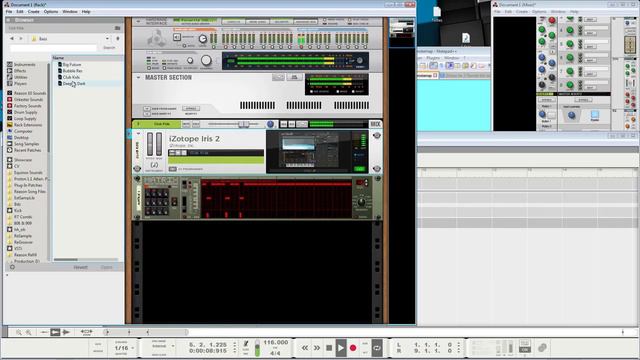Click the browser Search button

(x=109, y=48)
